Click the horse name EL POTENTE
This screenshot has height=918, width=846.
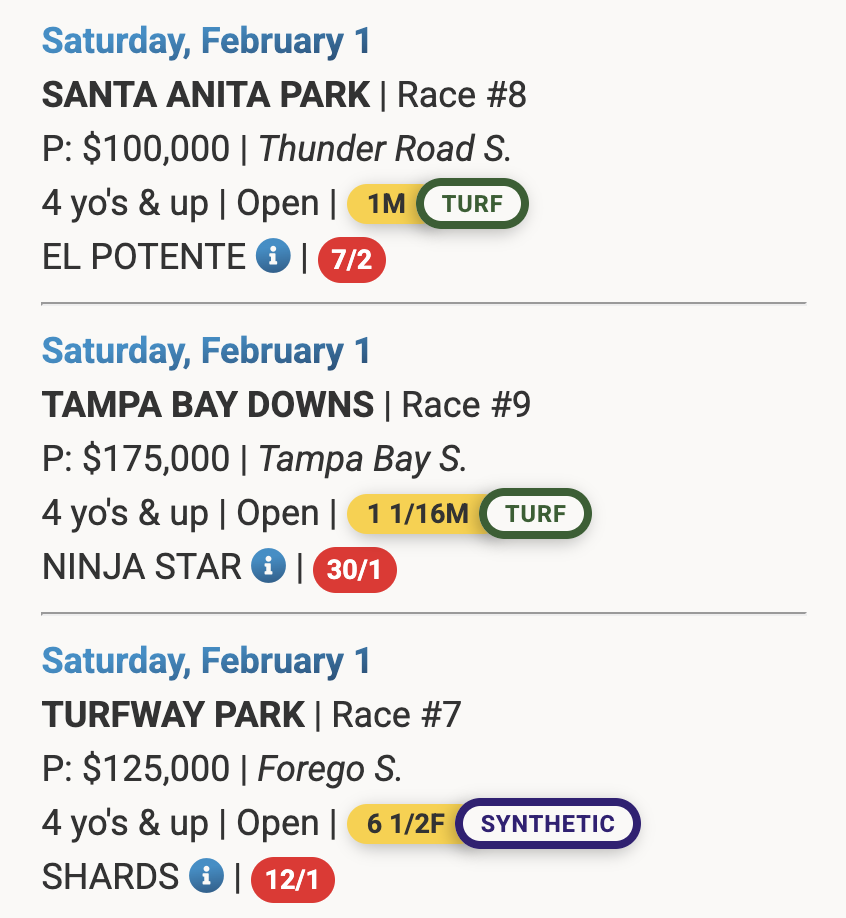(x=143, y=257)
